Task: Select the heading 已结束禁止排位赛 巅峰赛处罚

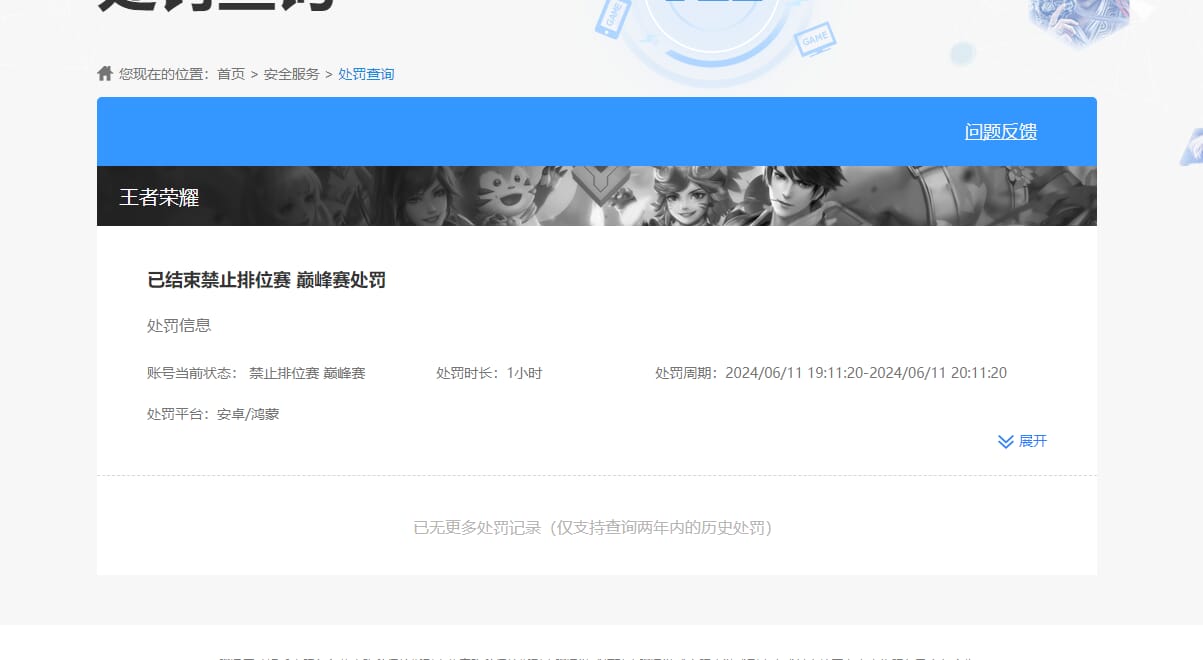Action: [x=267, y=280]
